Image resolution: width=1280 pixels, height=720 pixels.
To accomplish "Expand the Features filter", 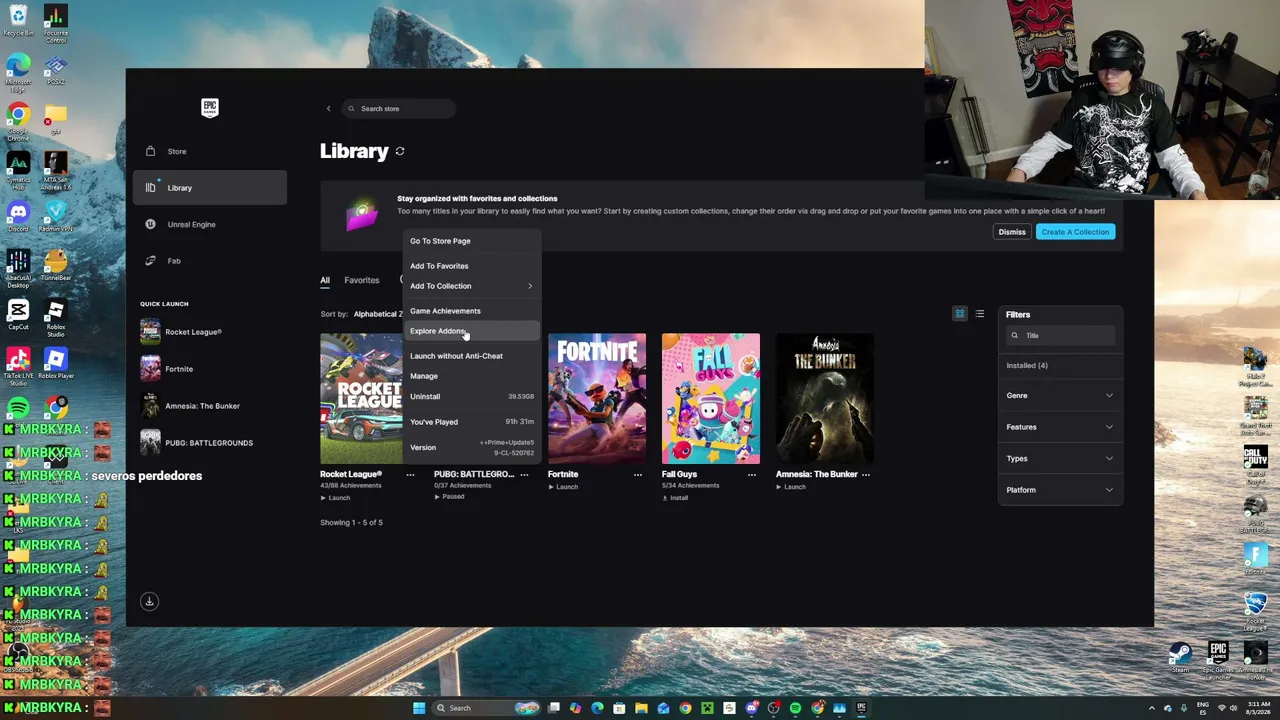I will [x=1060, y=427].
